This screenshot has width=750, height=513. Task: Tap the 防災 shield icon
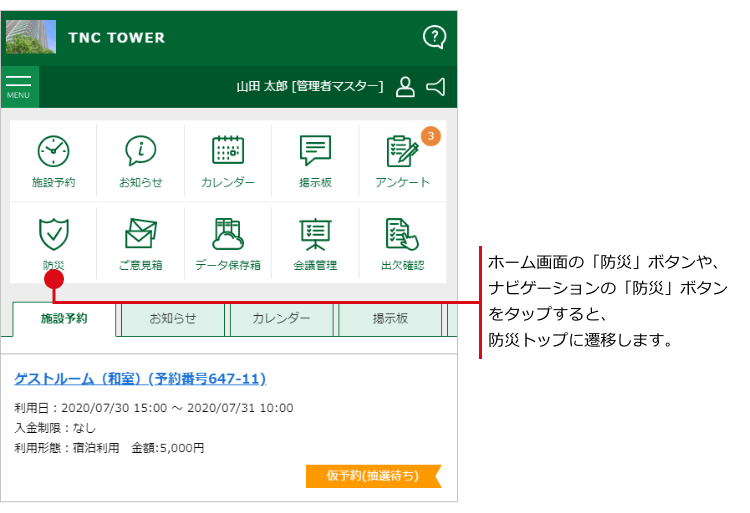coord(53,234)
